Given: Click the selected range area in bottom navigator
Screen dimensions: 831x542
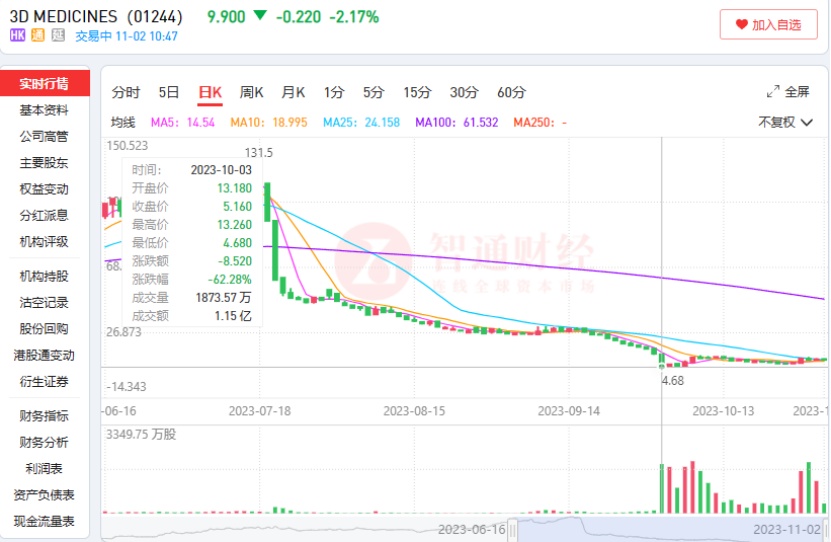Looking at the screenshot, I should tap(669, 529).
